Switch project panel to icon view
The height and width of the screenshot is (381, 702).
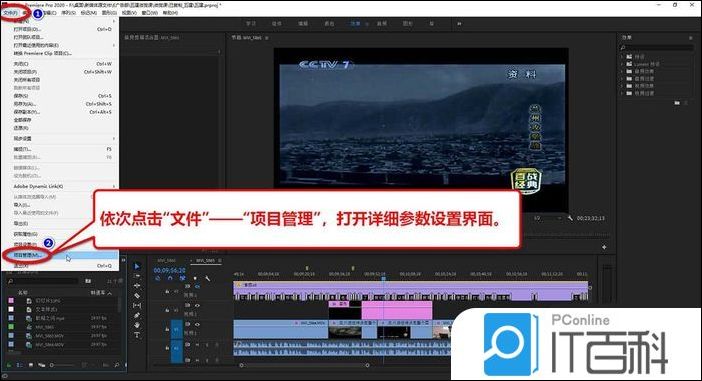click(30, 365)
